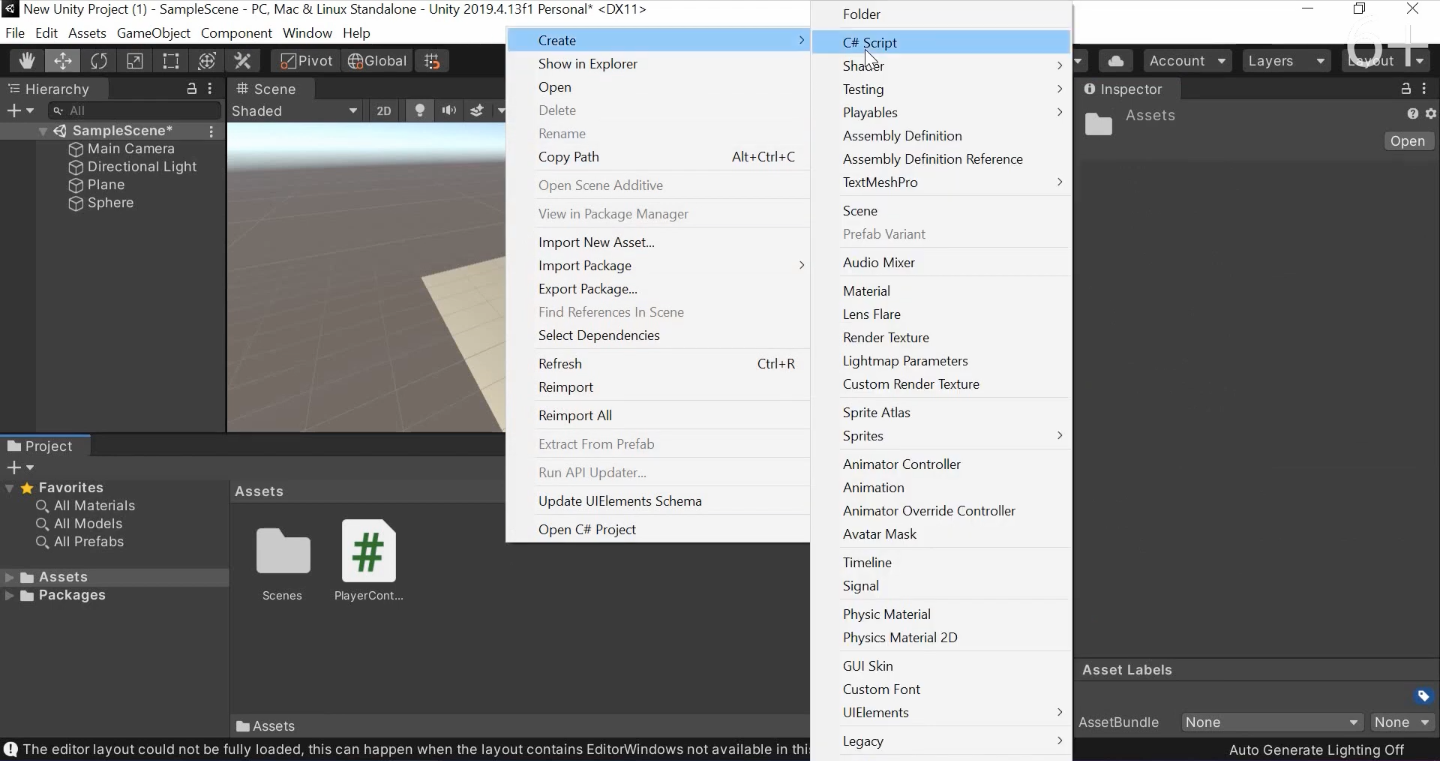Open the Shaded draw mode dropdown

click(295, 111)
